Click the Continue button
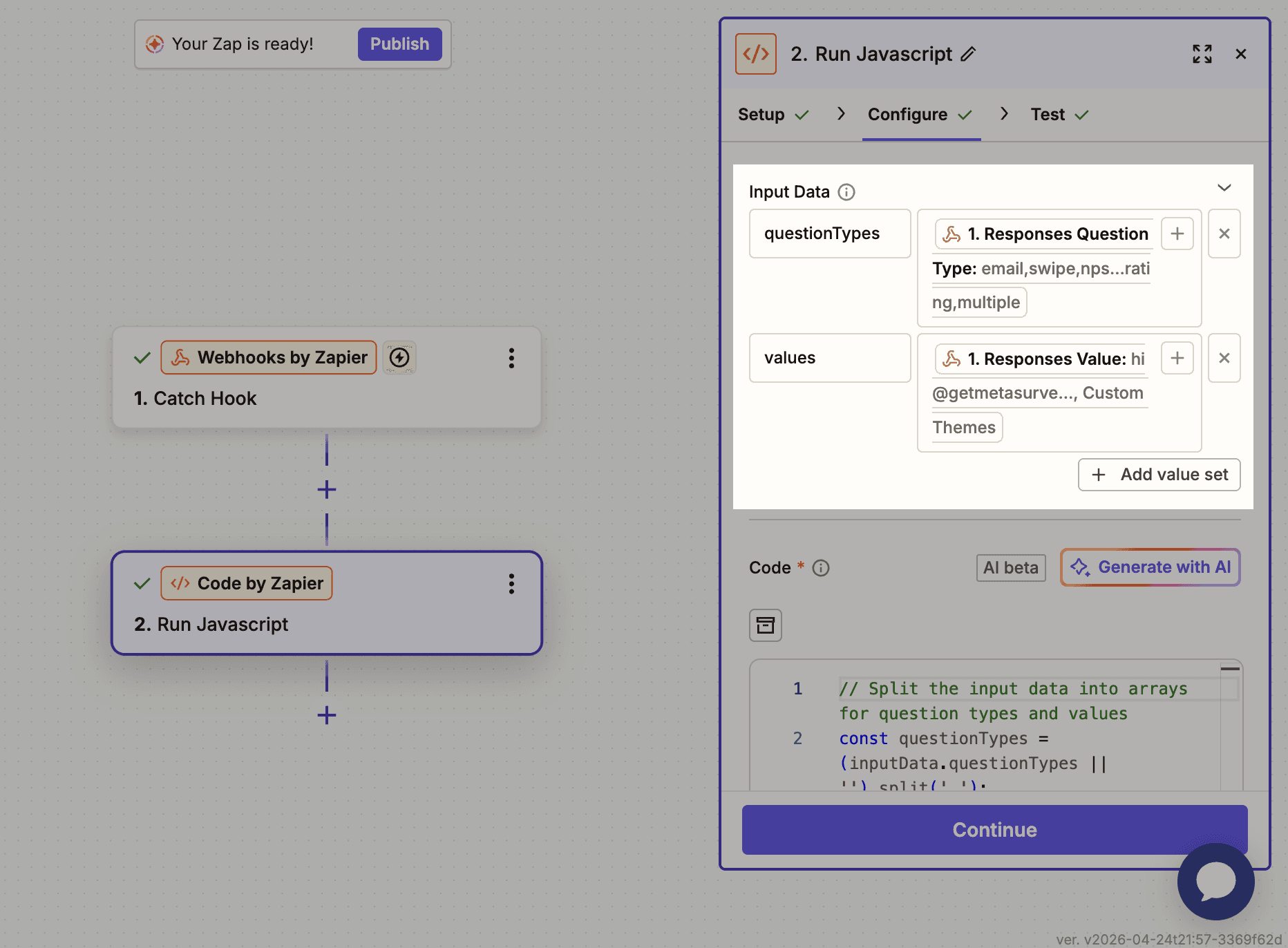 click(x=994, y=830)
